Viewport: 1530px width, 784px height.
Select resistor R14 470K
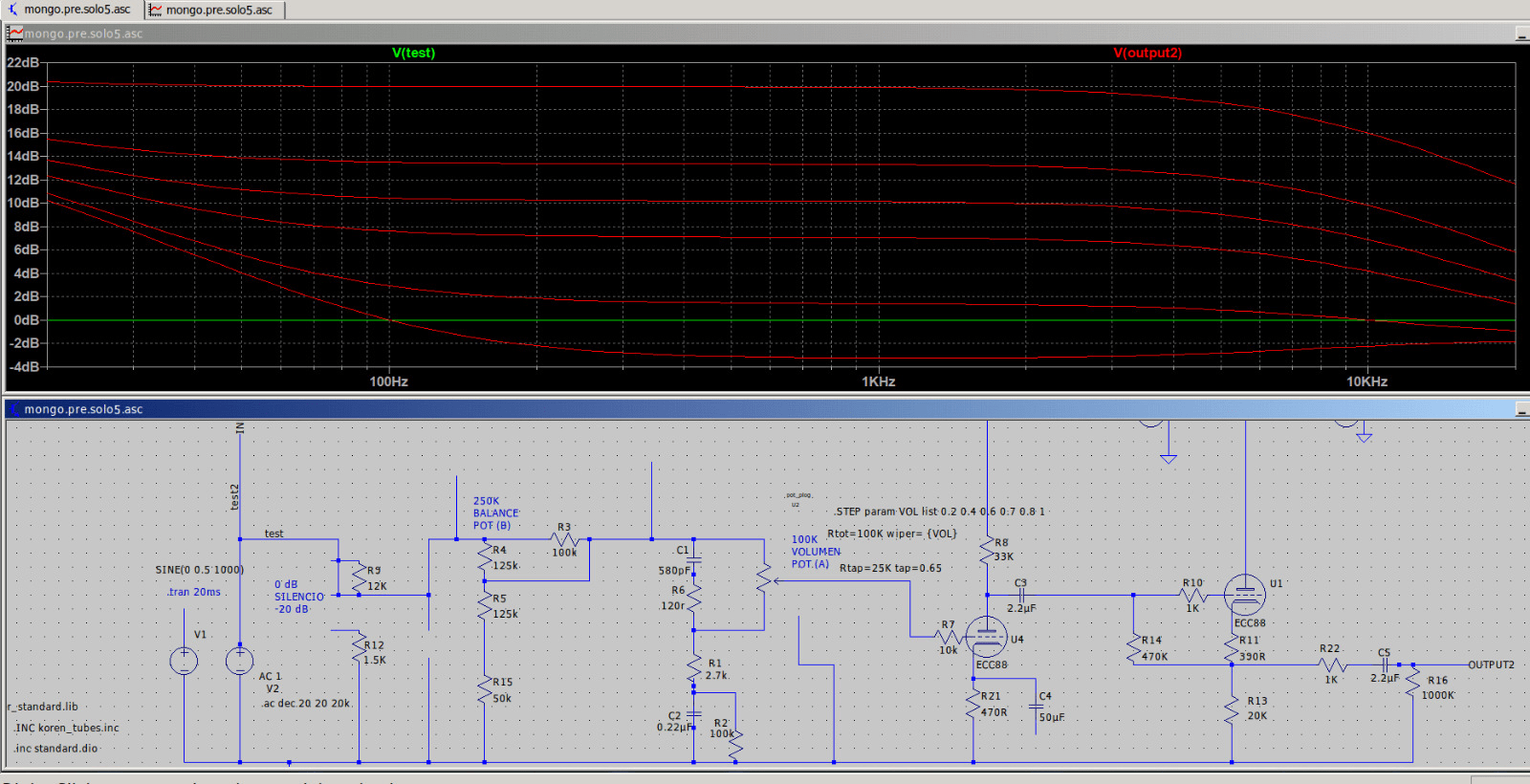1134,649
